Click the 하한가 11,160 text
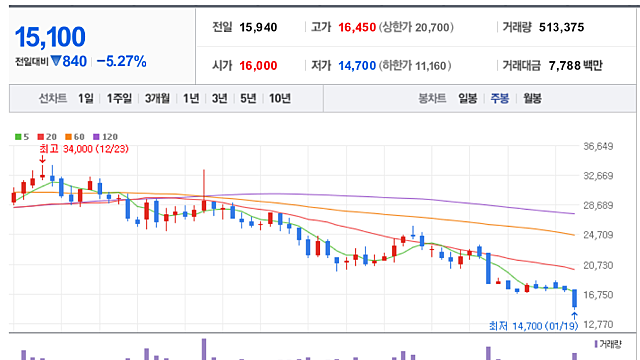Screen dimensions: 640x360 point(415,65)
